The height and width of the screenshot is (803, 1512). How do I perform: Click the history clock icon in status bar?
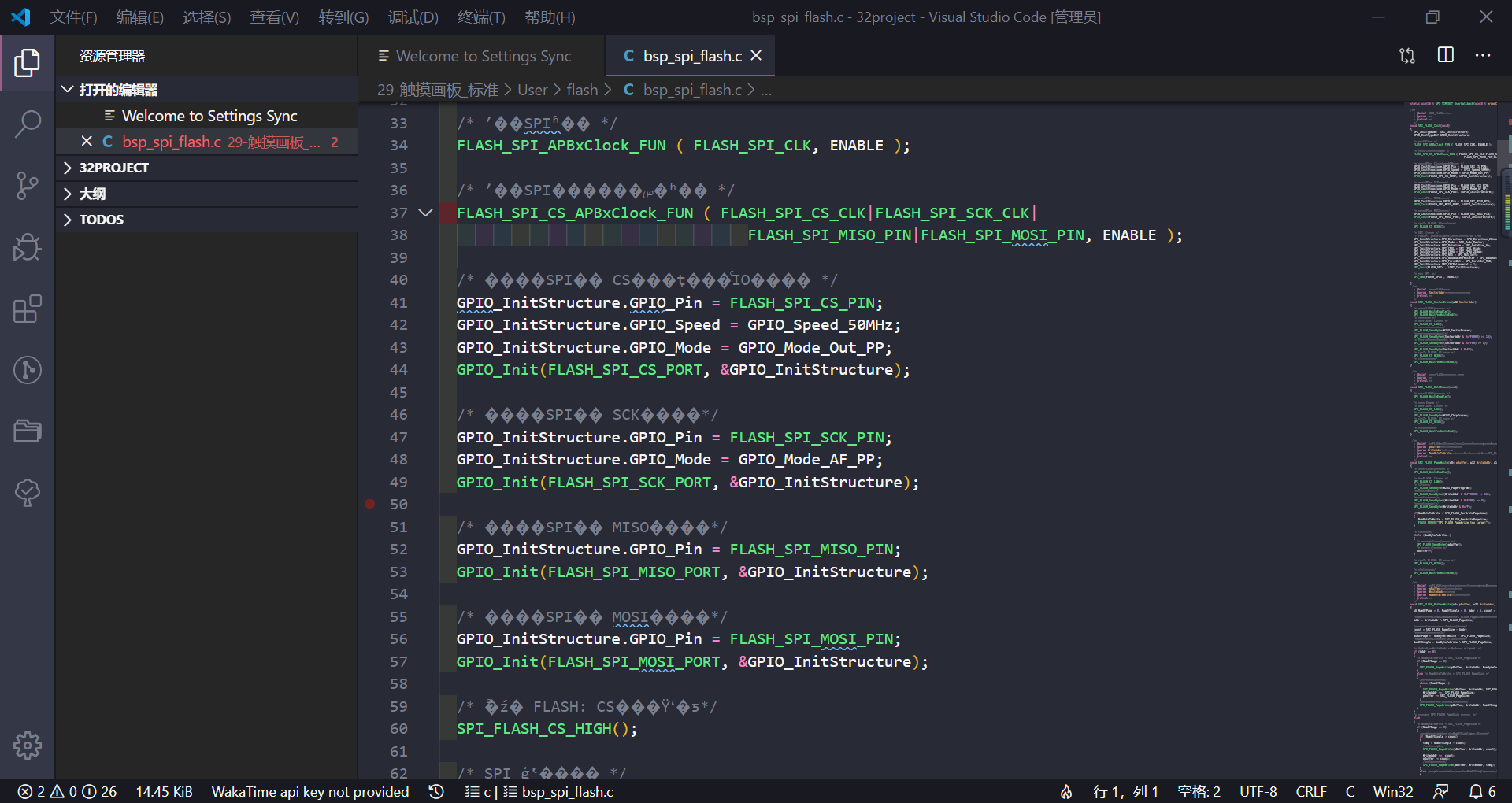(436, 791)
